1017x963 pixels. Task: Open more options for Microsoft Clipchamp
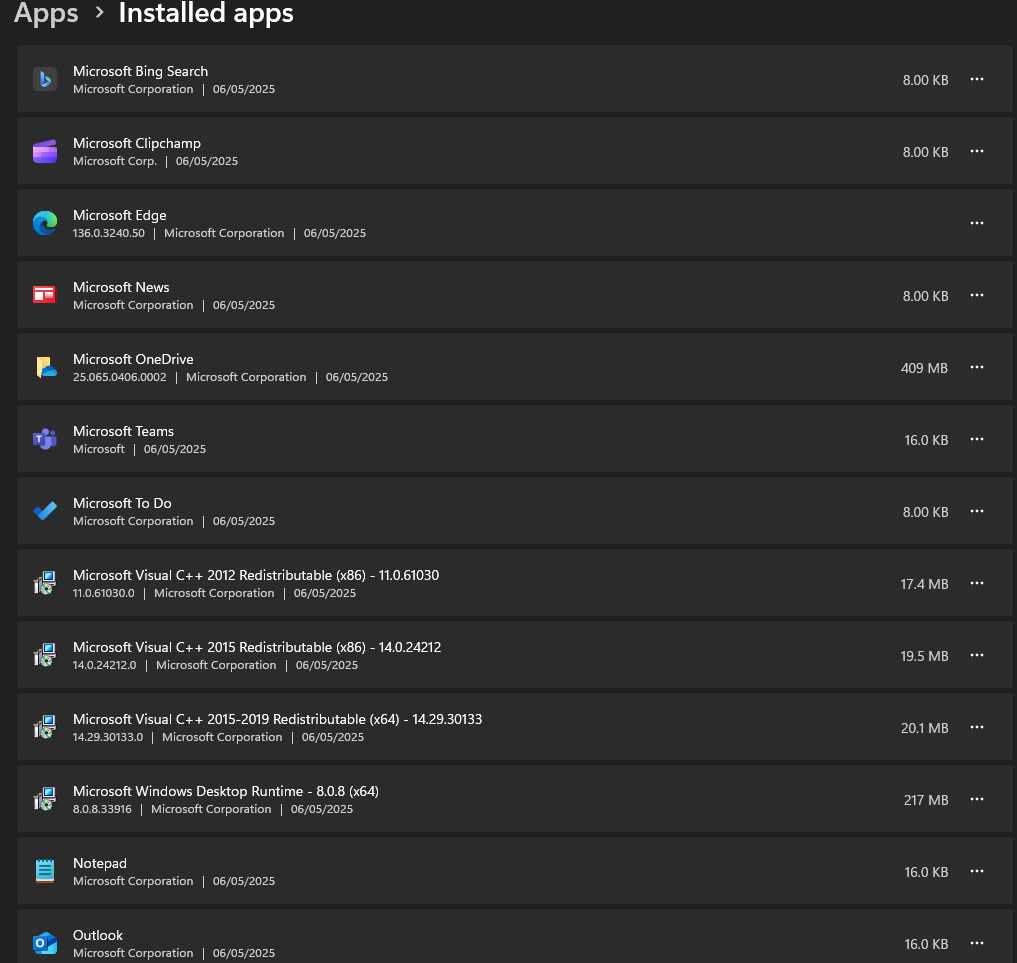[x=977, y=151]
